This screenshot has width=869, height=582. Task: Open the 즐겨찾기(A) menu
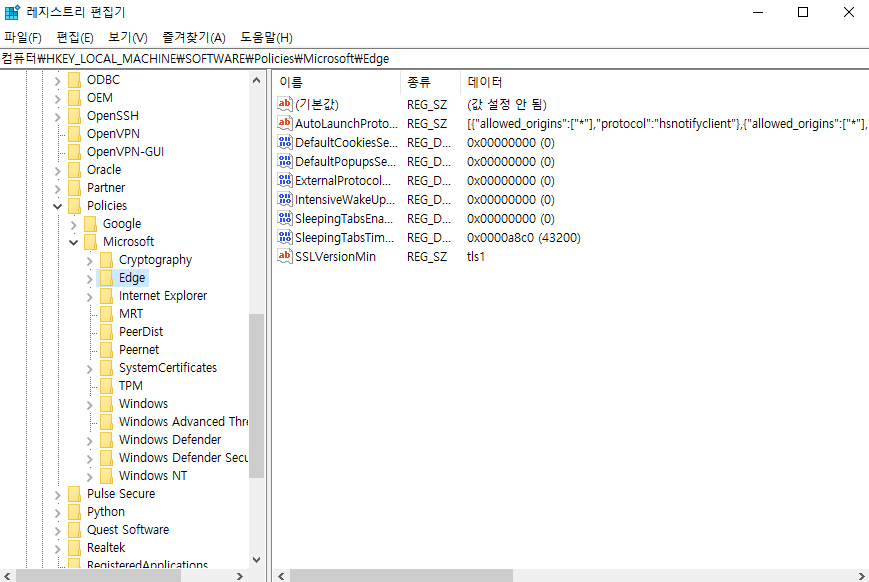coord(193,37)
